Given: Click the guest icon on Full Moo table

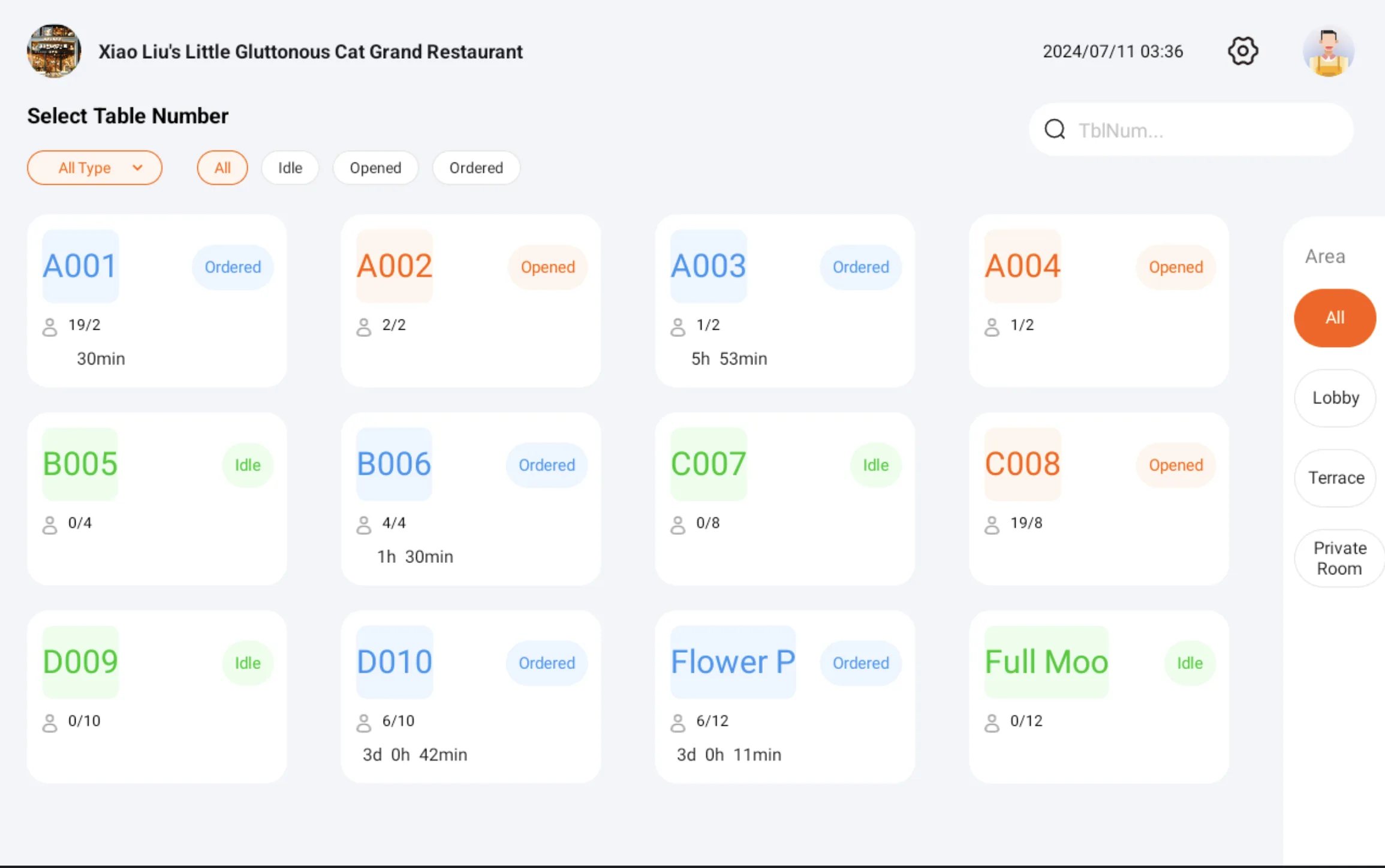Looking at the screenshot, I should click(x=992, y=723).
